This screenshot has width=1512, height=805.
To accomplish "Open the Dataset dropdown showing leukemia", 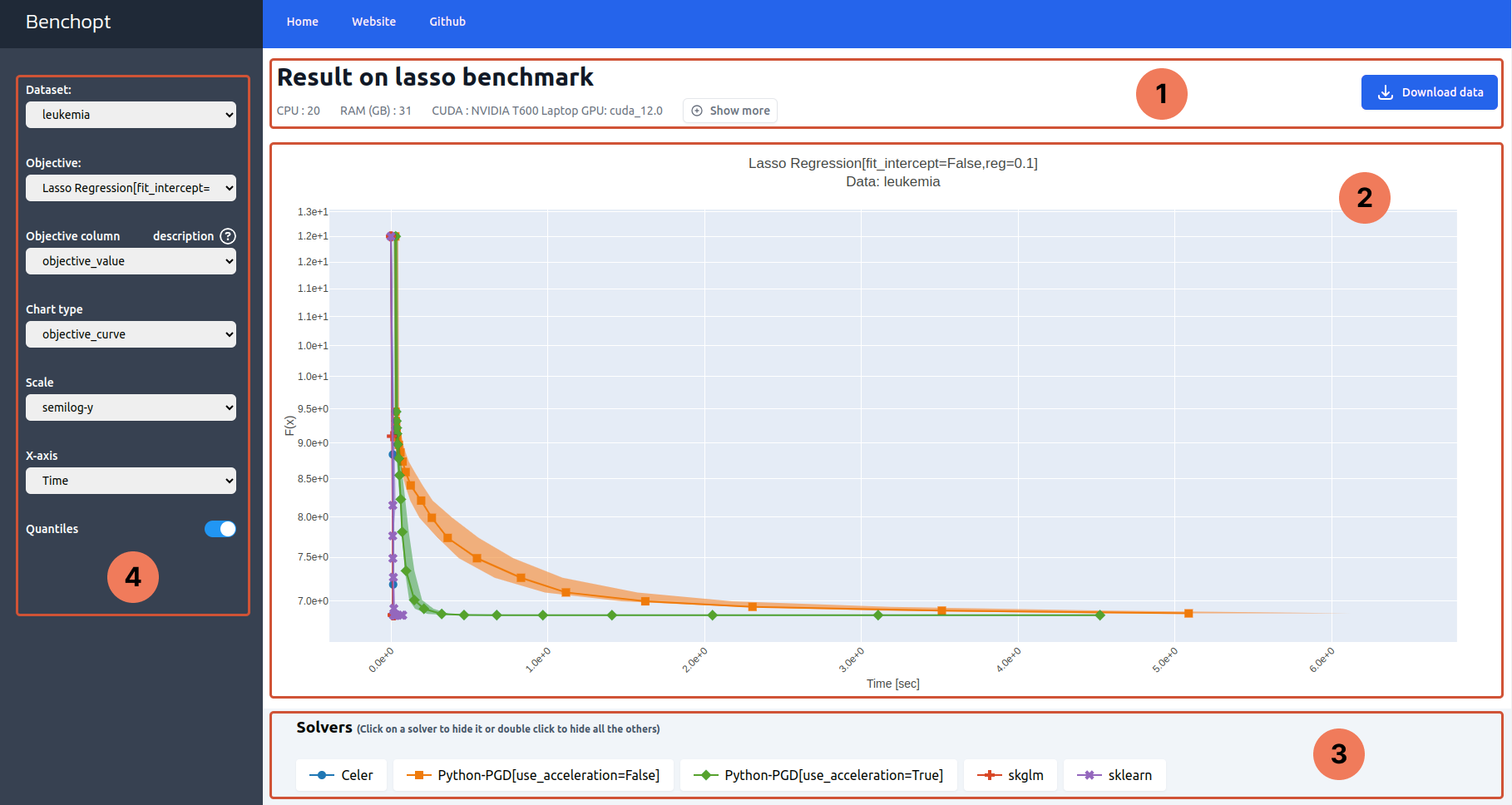I will [x=131, y=115].
